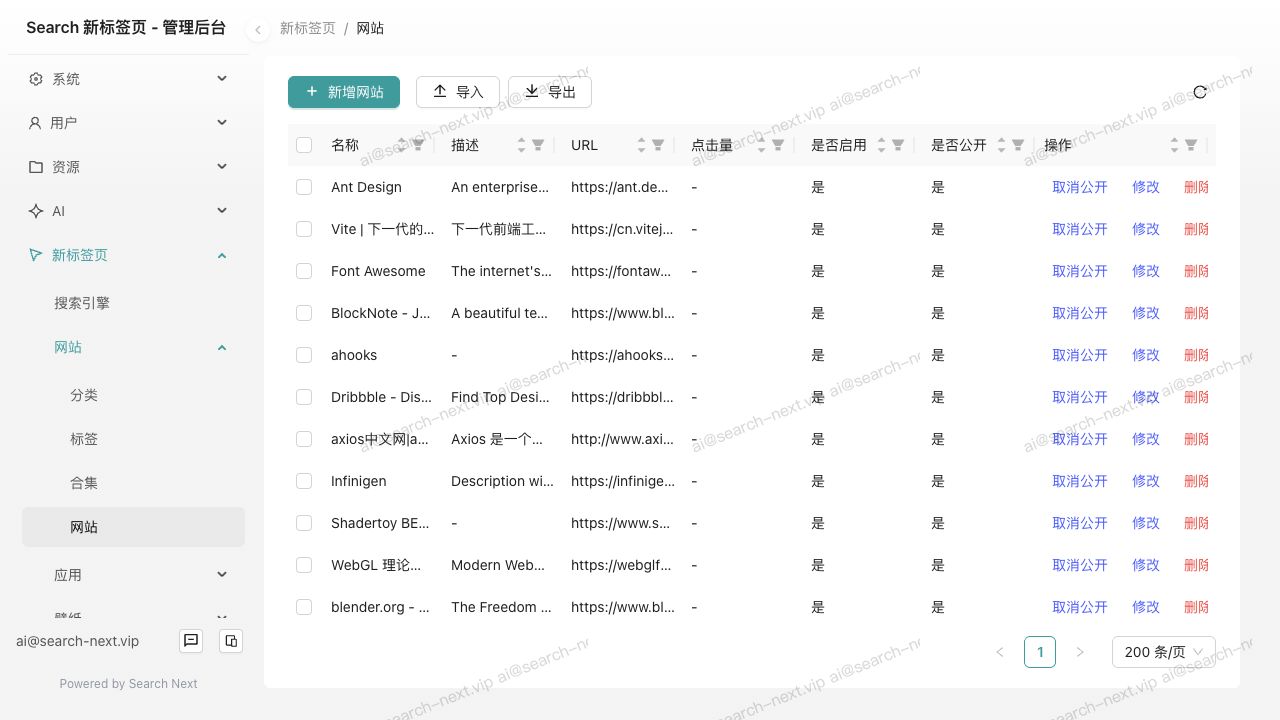Expand the 用户 menu chevron
1280x720 pixels.
tap(222, 122)
